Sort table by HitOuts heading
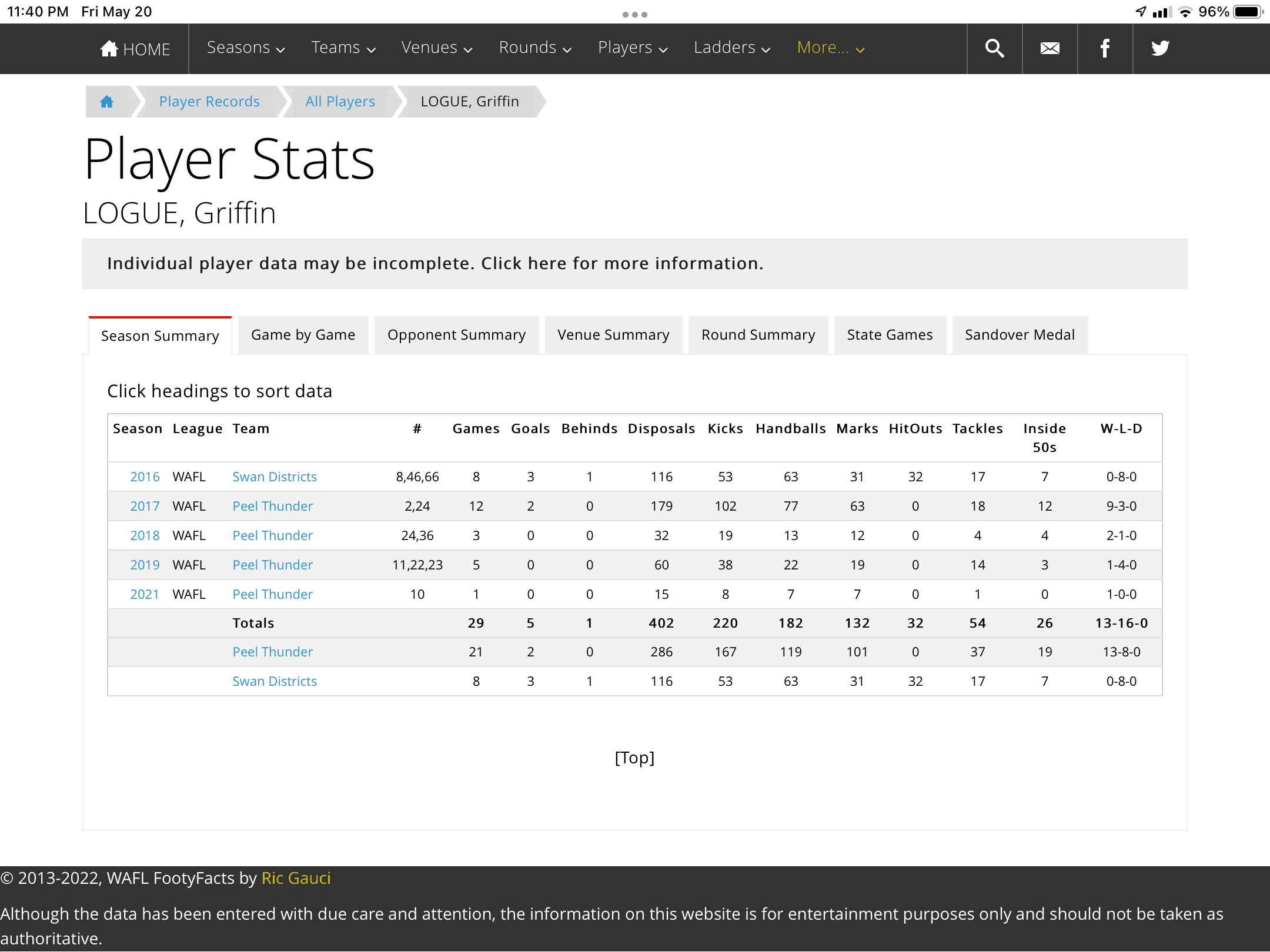The height and width of the screenshot is (952, 1270). 915,428
